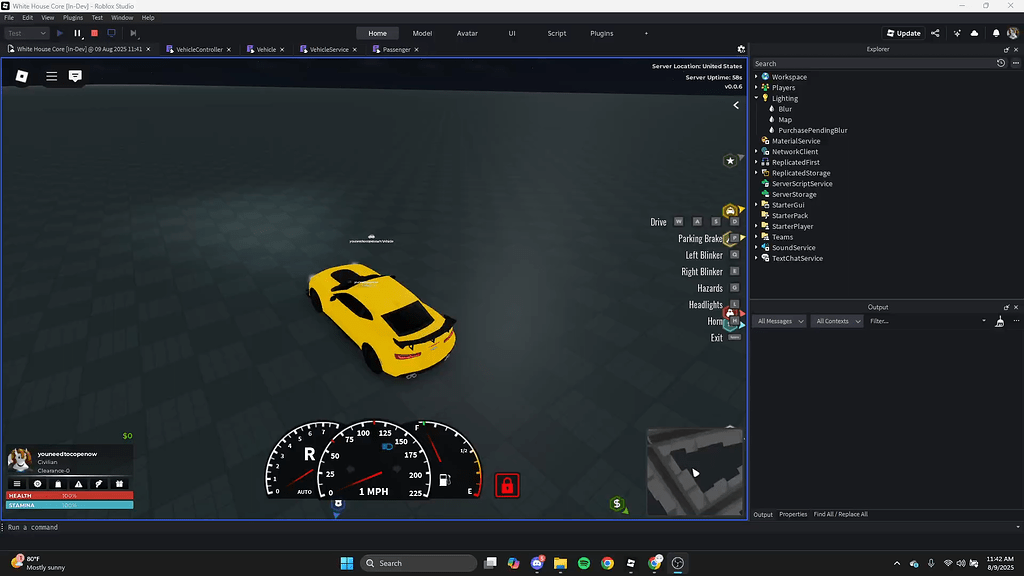Pause the playtest simulation
1024x576 pixels.
(x=77, y=32)
